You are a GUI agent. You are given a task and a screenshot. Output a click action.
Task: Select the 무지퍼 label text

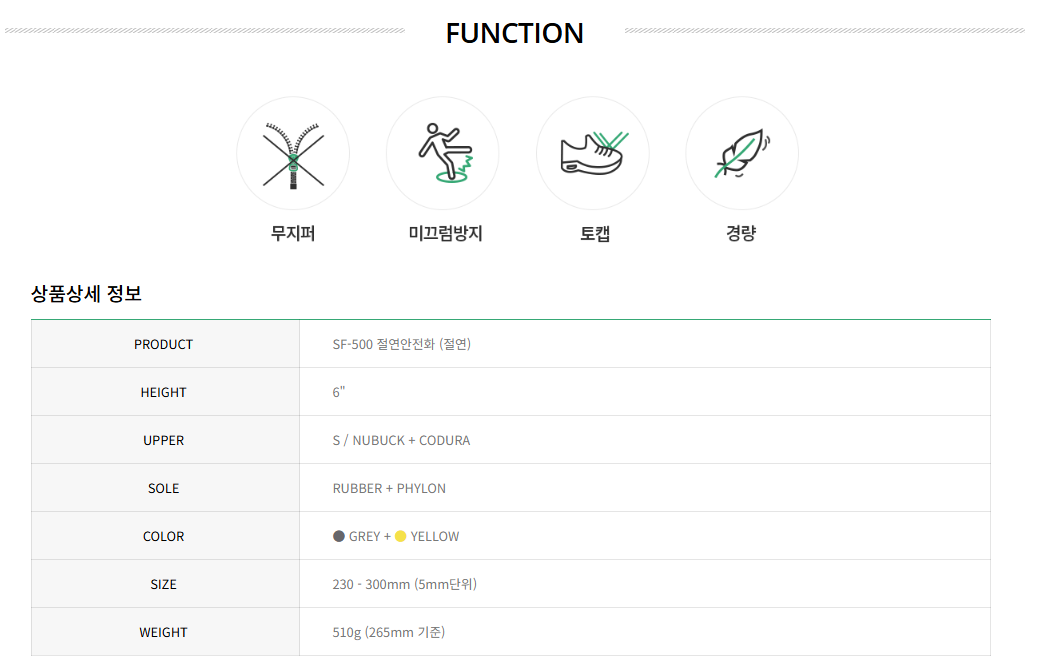point(293,234)
